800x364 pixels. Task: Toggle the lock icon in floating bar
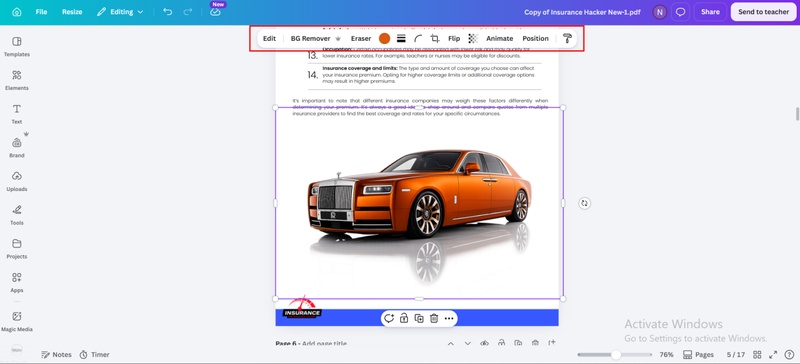pyautogui.click(x=404, y=319)
